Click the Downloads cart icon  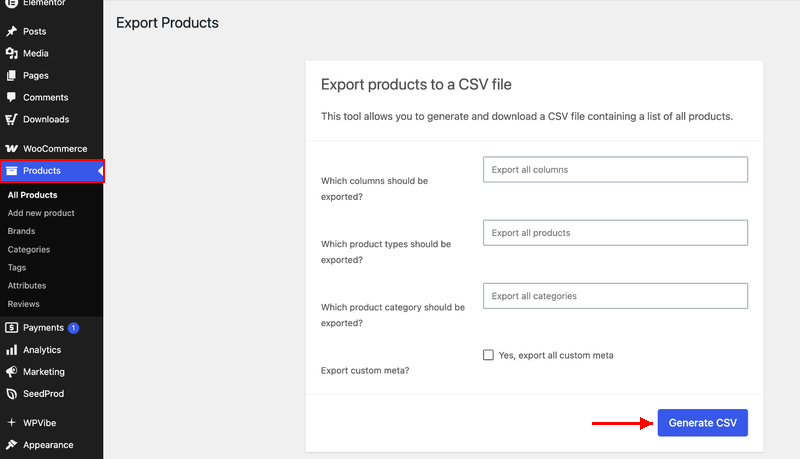pyautogui.click(x=11, y=119)
